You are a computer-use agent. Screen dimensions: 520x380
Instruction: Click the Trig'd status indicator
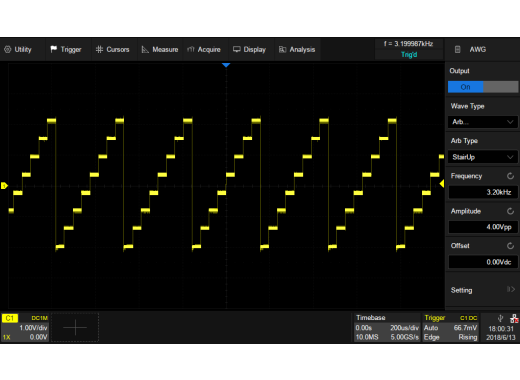[409, 55]
